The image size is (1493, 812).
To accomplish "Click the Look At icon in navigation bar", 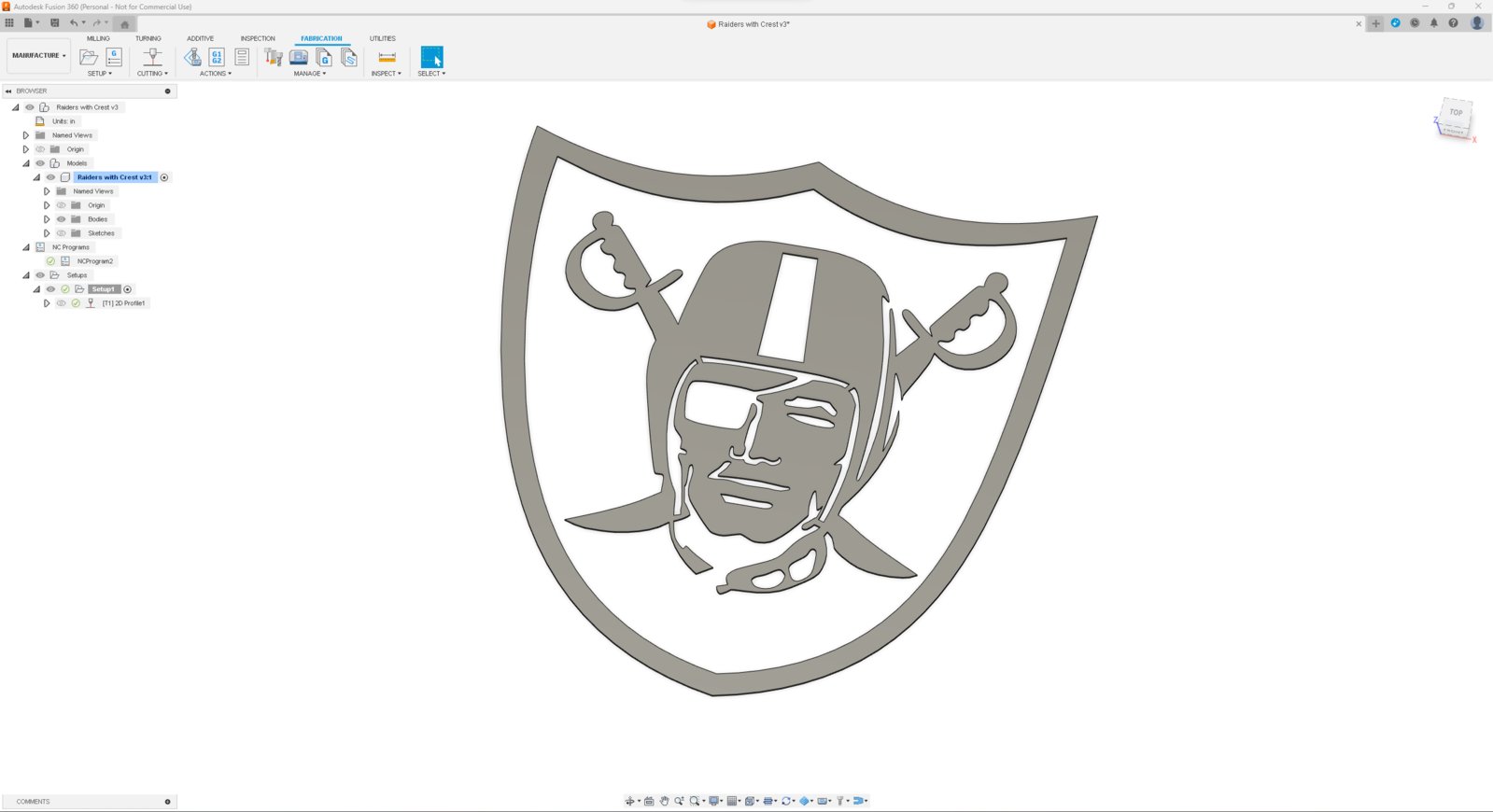I will (x=649, y=801).
